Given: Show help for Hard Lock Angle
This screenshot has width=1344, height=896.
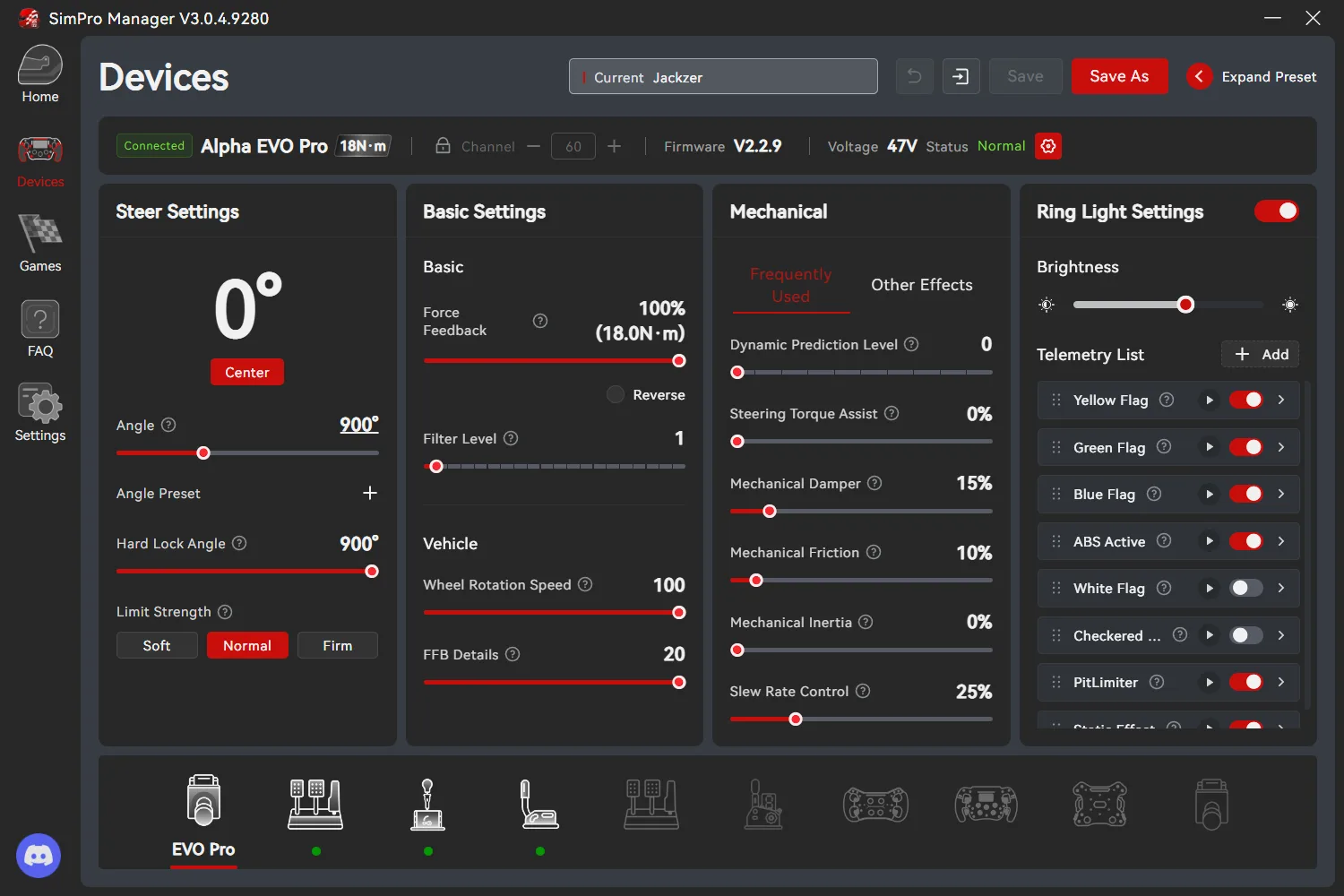Looking at the screenshot, I should 239,543.
